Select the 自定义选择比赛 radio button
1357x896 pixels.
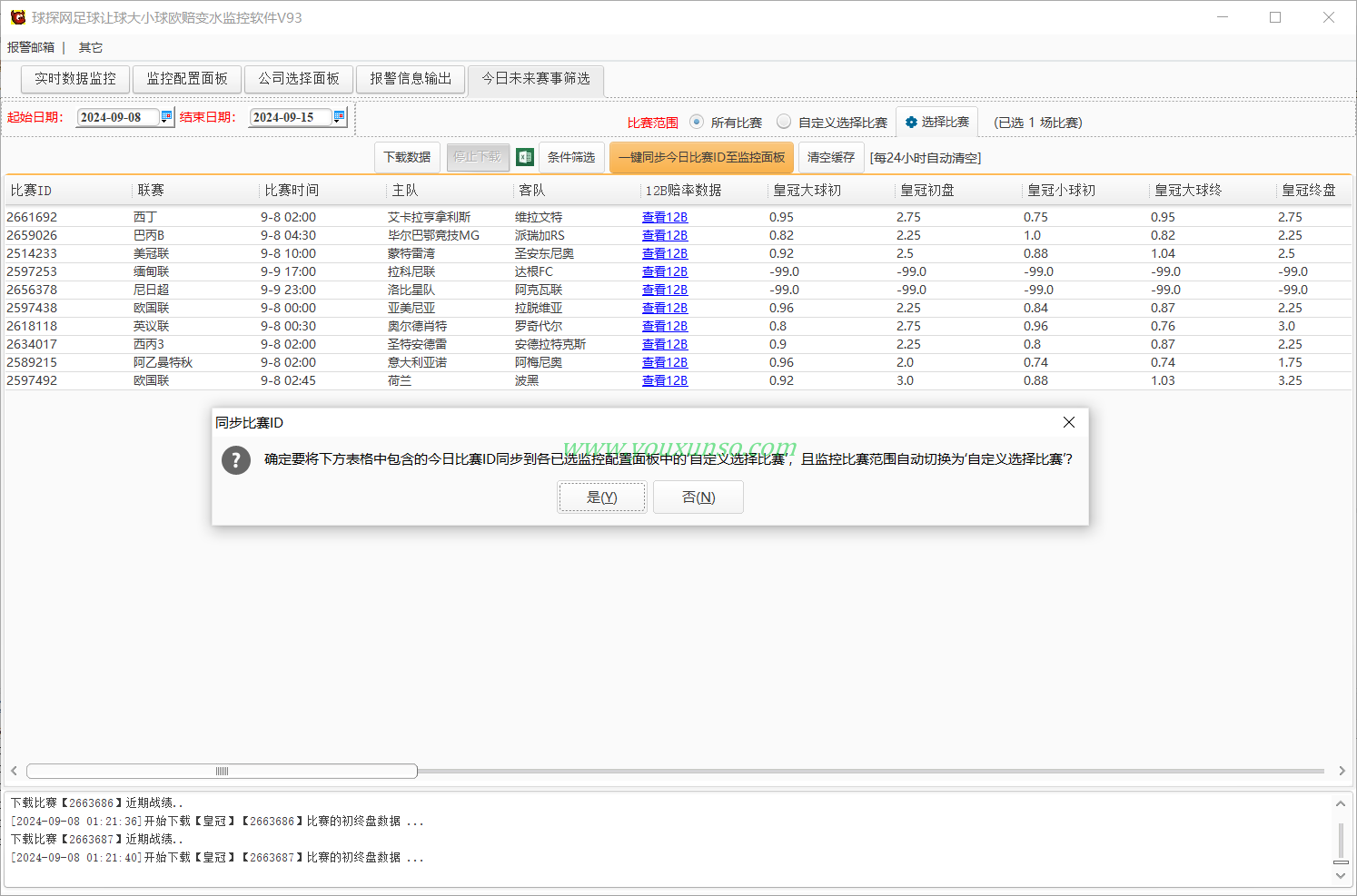point(784,122)
